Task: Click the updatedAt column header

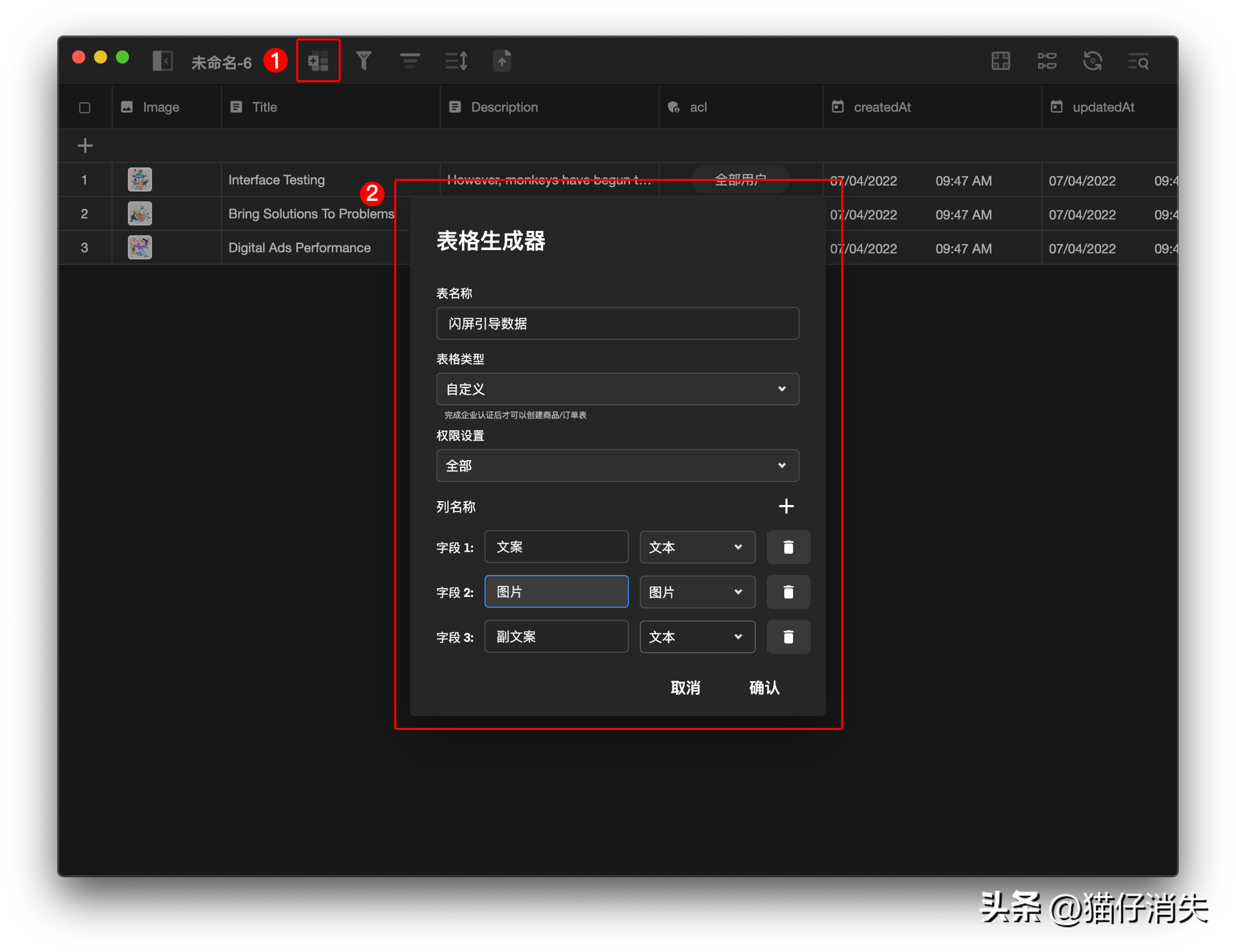Action: 1109,107
